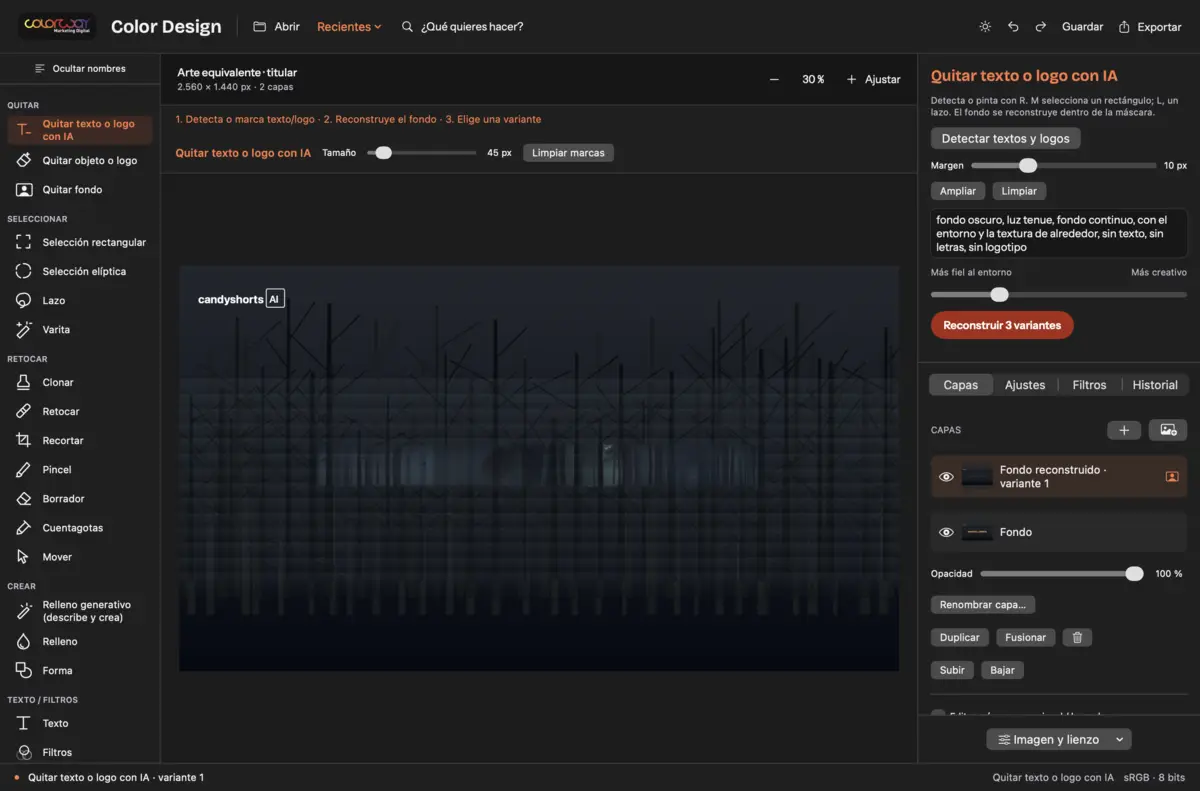Hide the Fondo reconstruido variante 1 layer
Screen dimensions: 1200x791
pyautogui.click(x=946, y=477)
